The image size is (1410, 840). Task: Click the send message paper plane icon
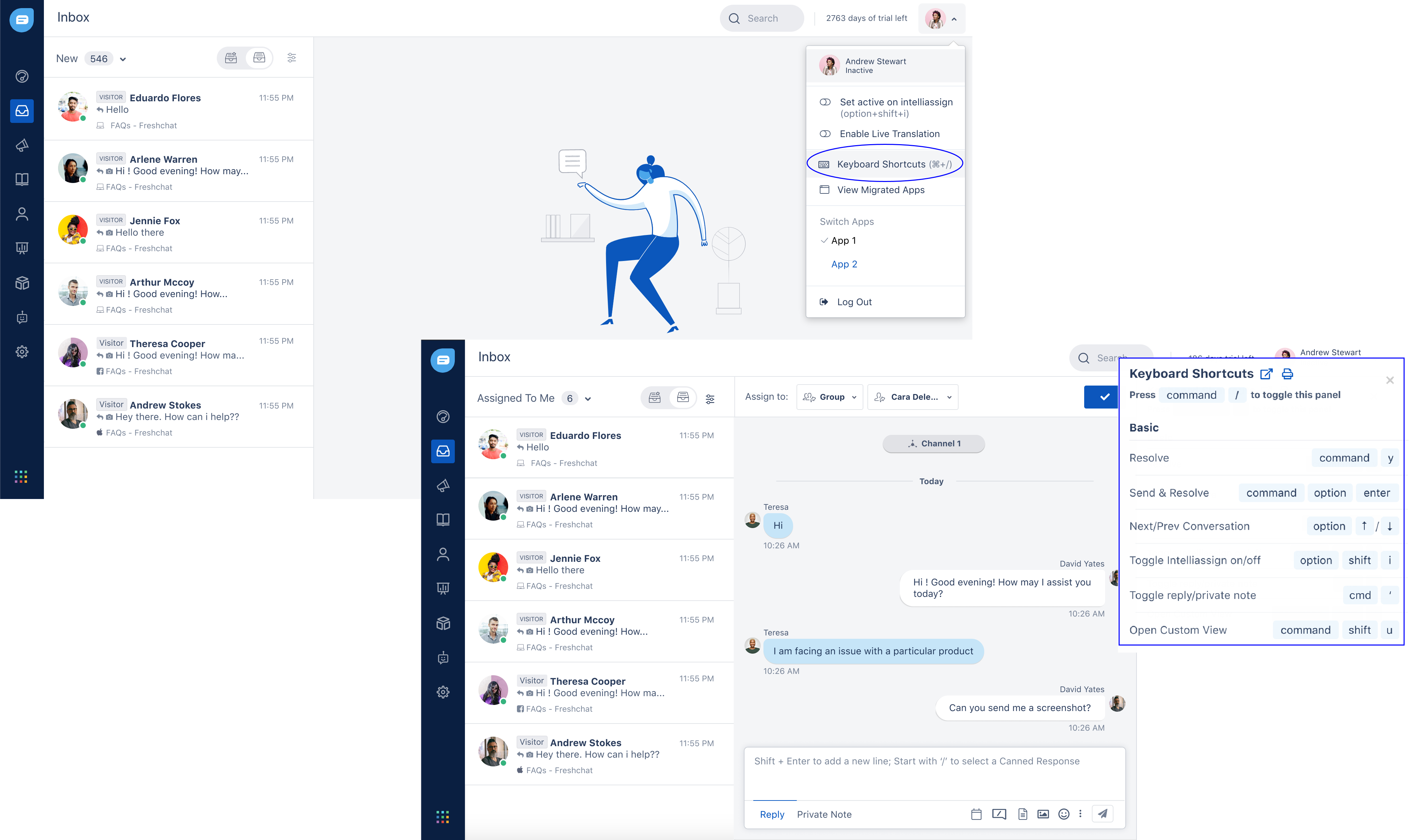(1102, 813)
